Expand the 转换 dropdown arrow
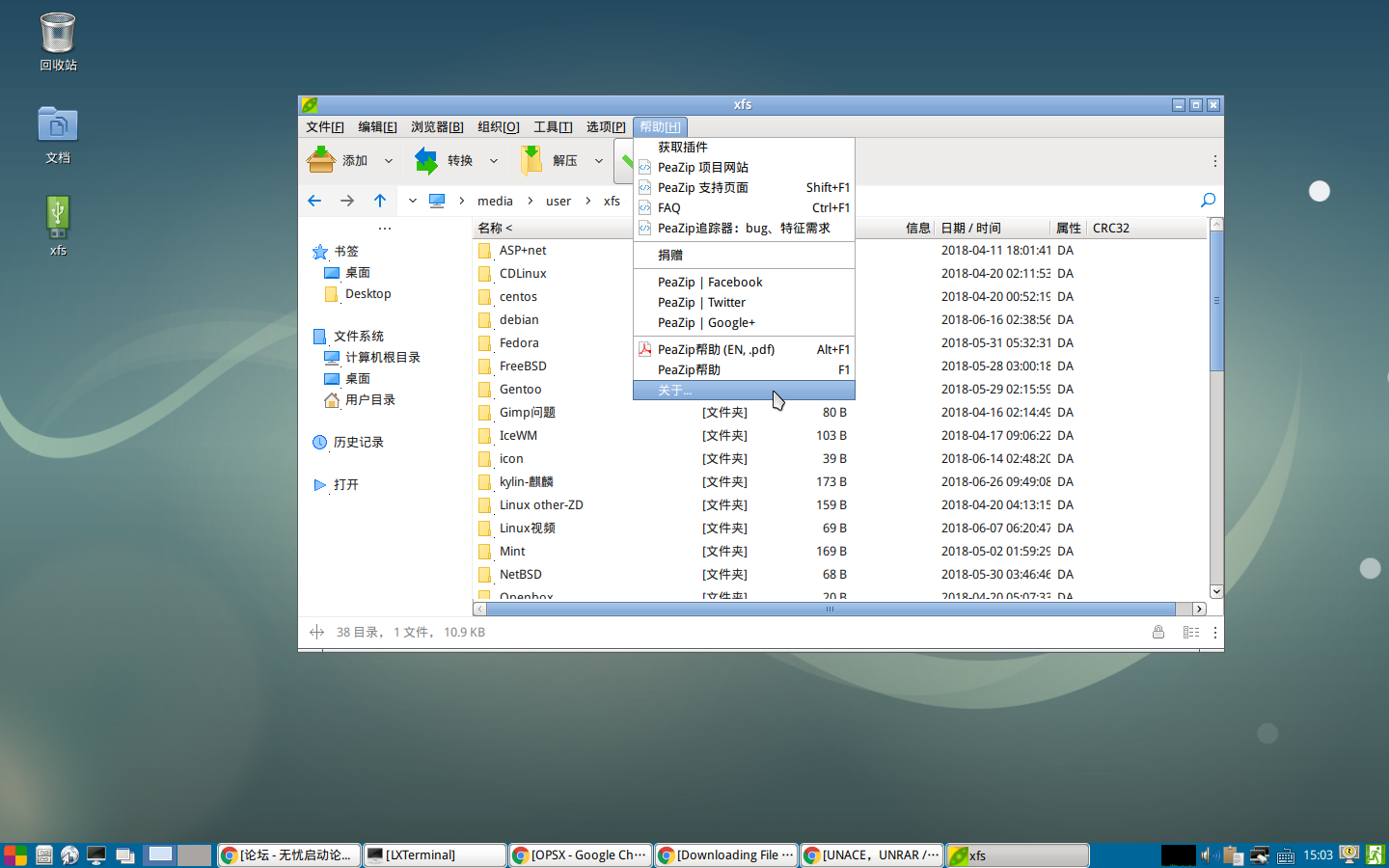Image resolution: width=1389 pixels, height=868 pixels. coord(494,161)
